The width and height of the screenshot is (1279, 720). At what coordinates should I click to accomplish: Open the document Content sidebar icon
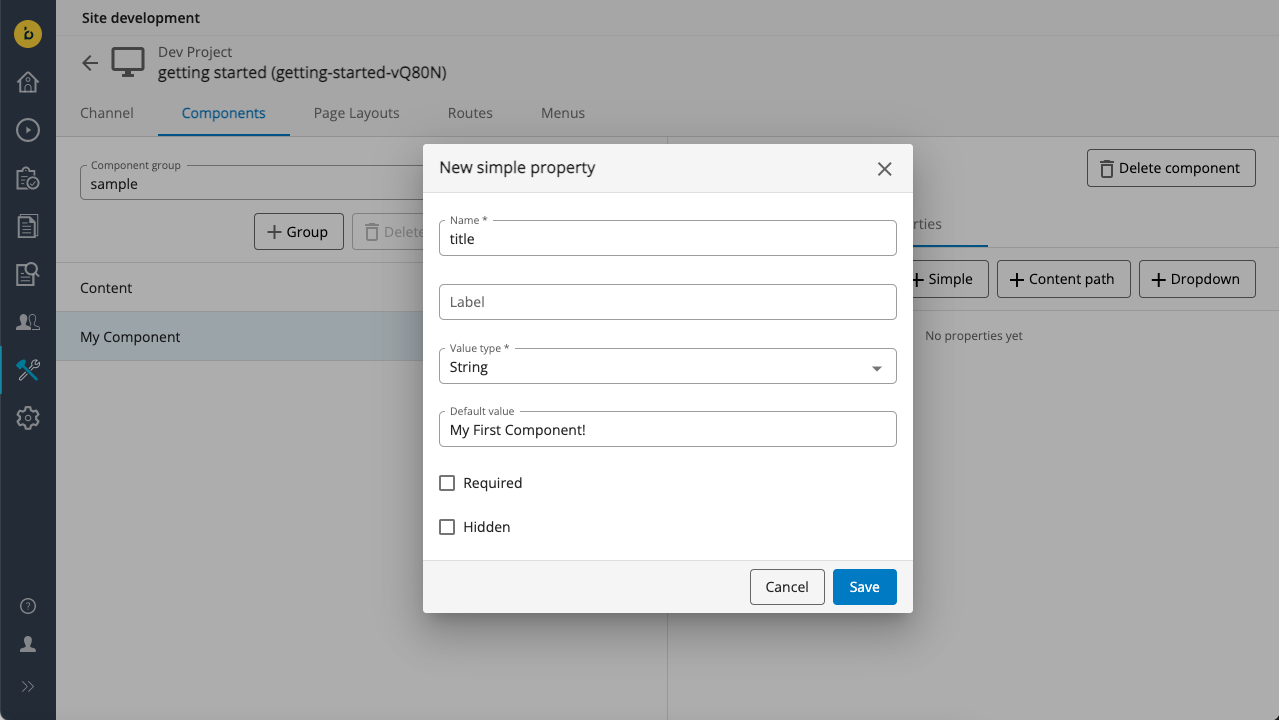(x=28, y=226)
